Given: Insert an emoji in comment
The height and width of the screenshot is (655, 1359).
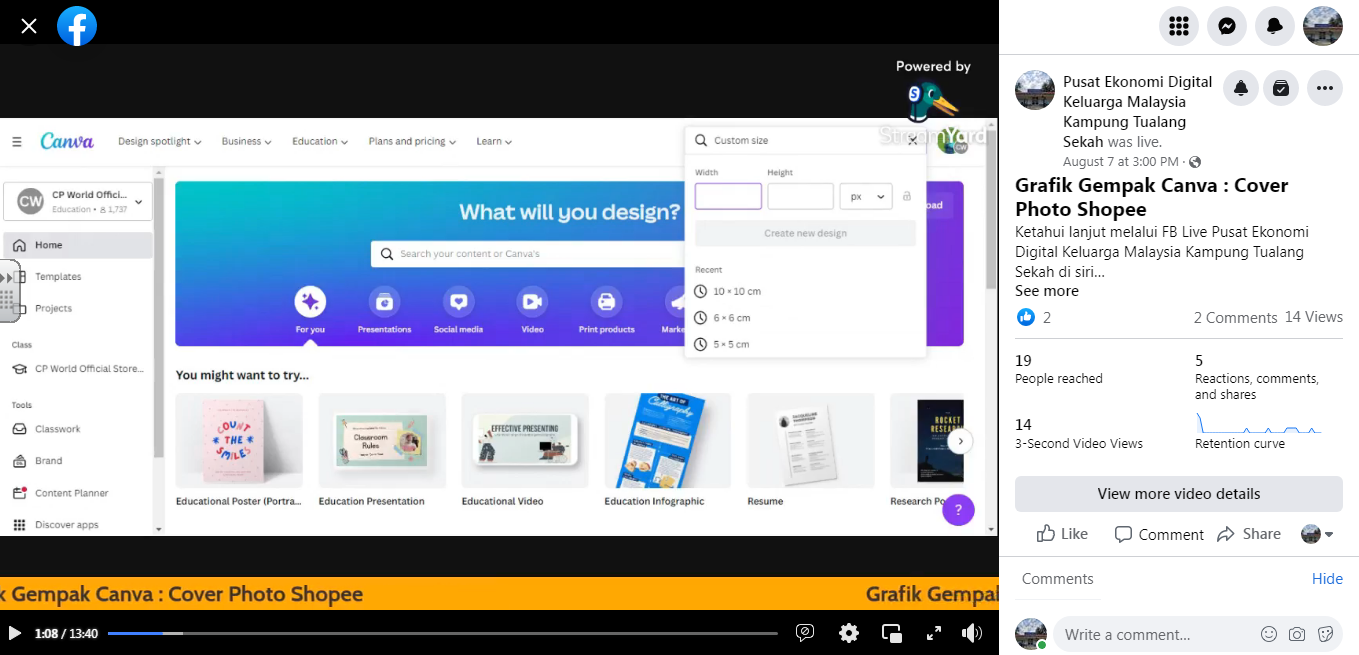Looking at the screenshot, I should tap(1269, 634).
